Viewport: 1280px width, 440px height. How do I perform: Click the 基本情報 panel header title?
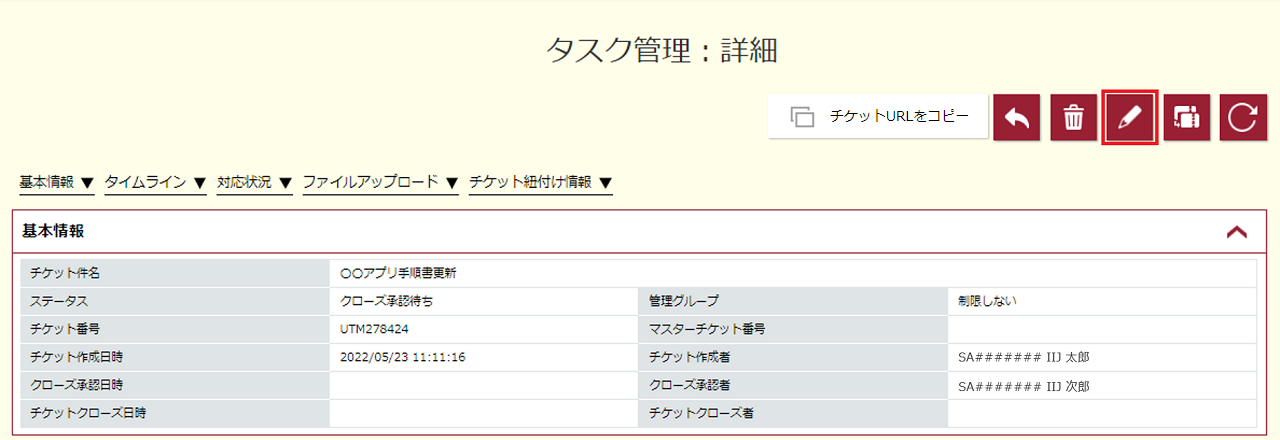coord(53,231)
